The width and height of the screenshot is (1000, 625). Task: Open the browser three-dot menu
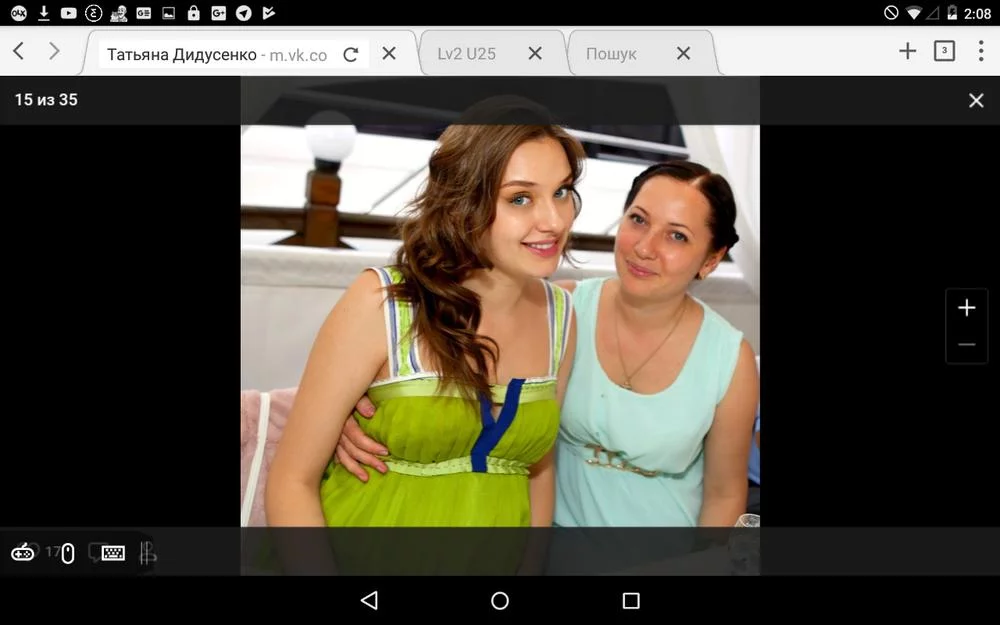pos(981,52)
